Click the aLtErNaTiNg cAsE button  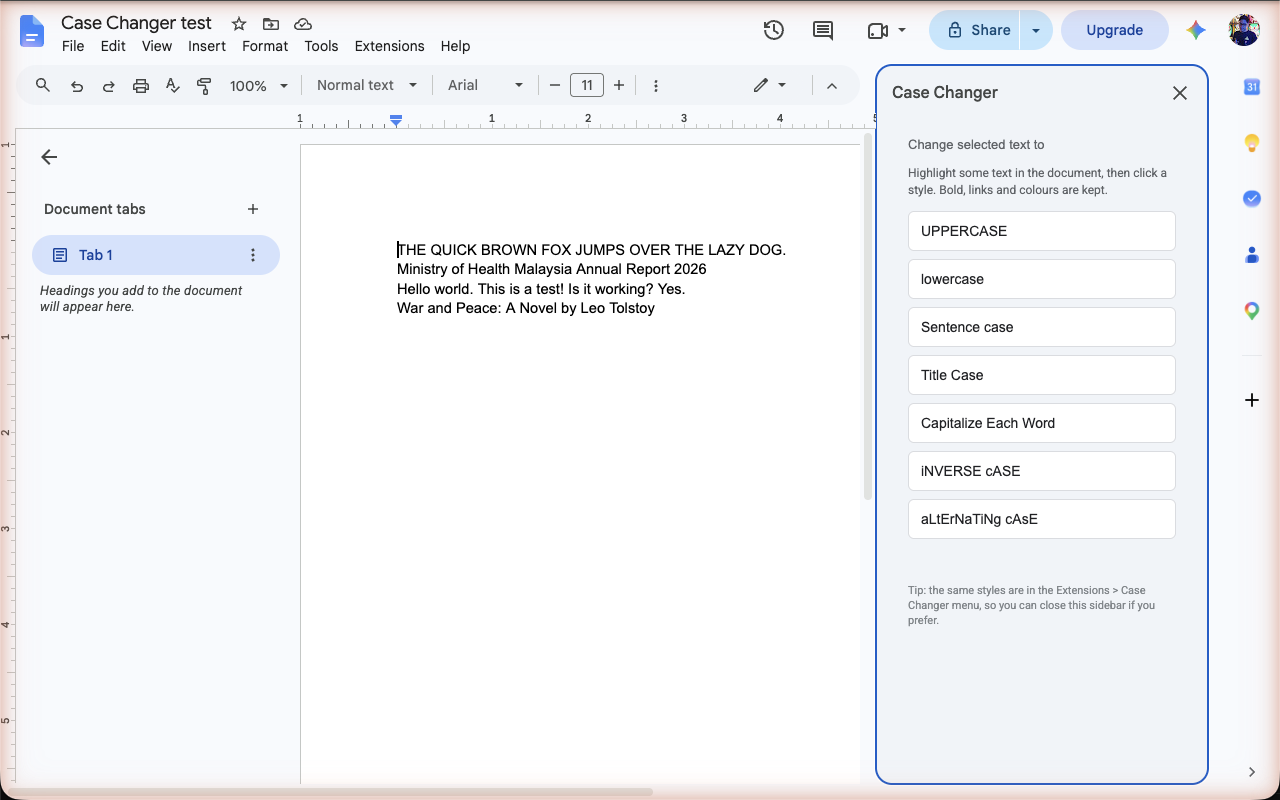pos(1041,519)
